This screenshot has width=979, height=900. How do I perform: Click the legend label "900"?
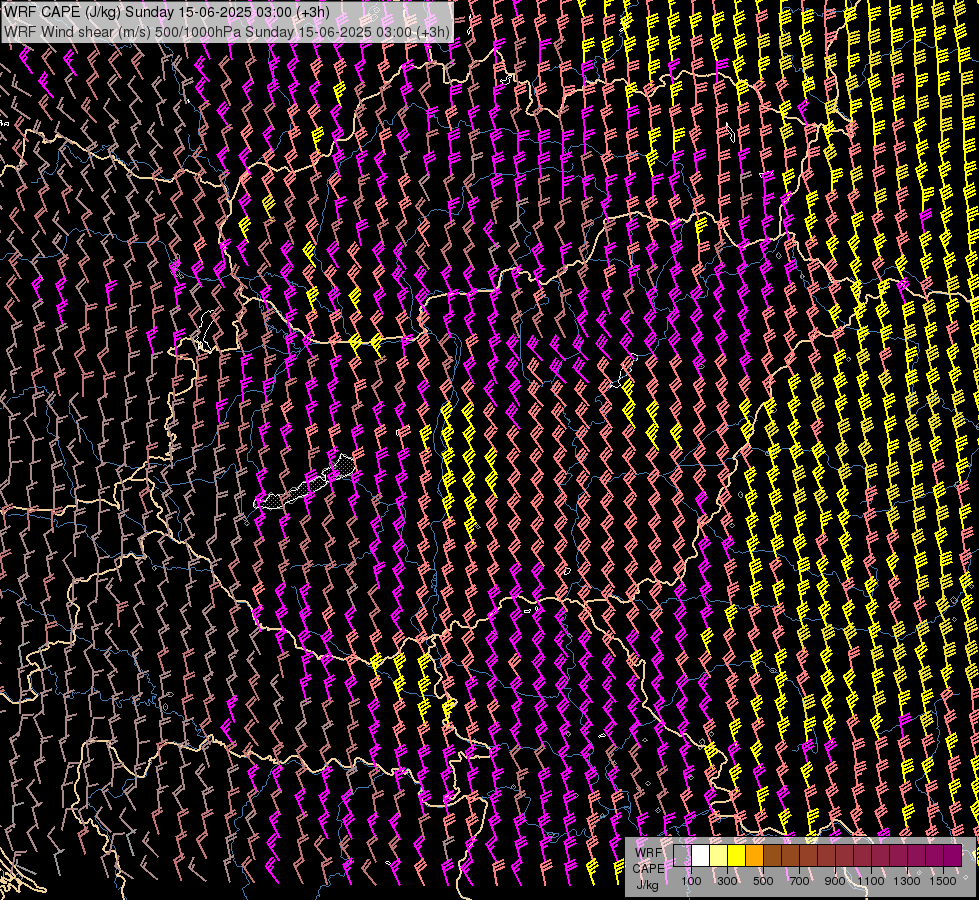tap(835, 881)
